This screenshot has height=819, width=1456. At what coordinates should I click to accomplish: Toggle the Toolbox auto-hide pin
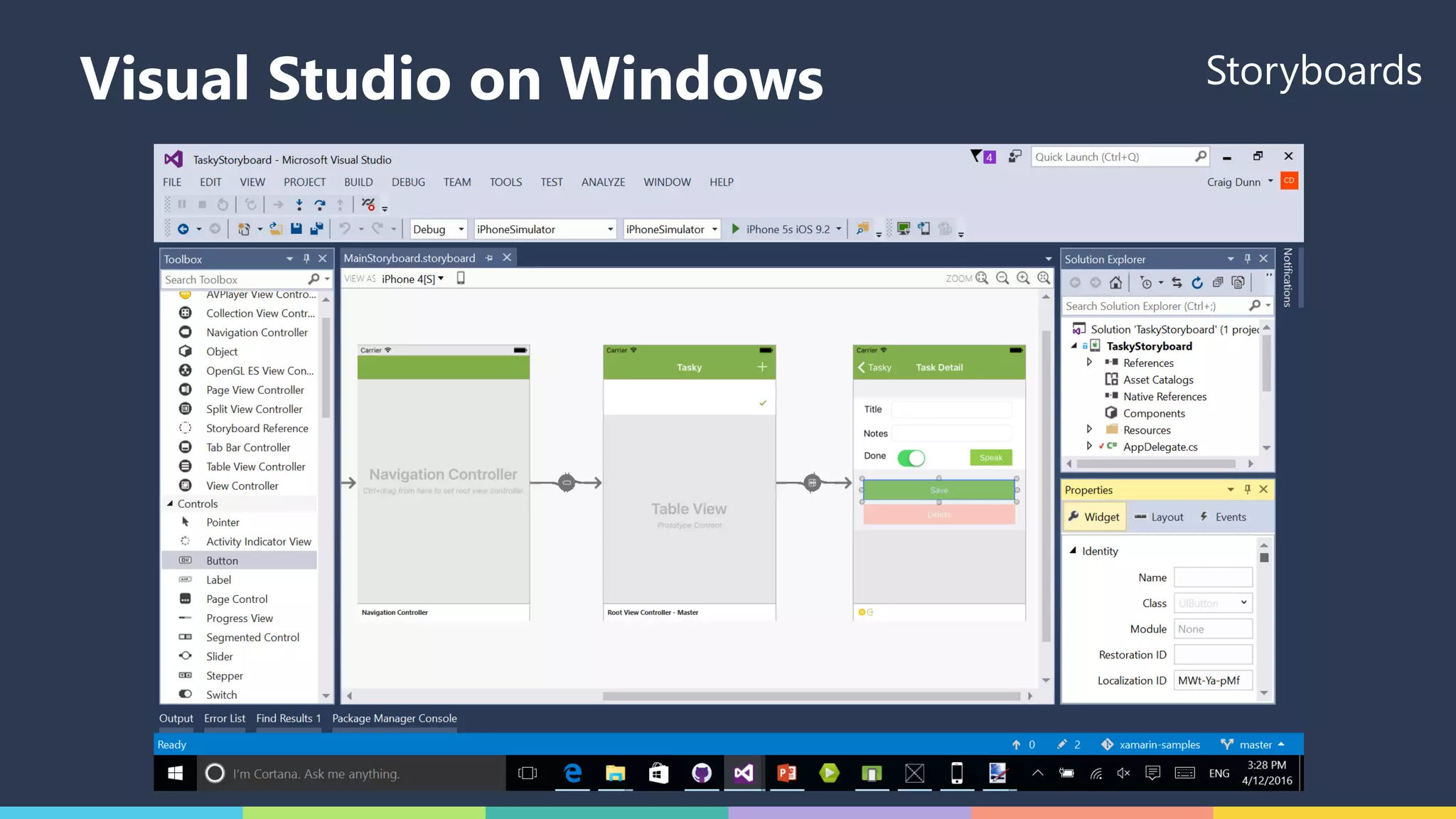306,259
